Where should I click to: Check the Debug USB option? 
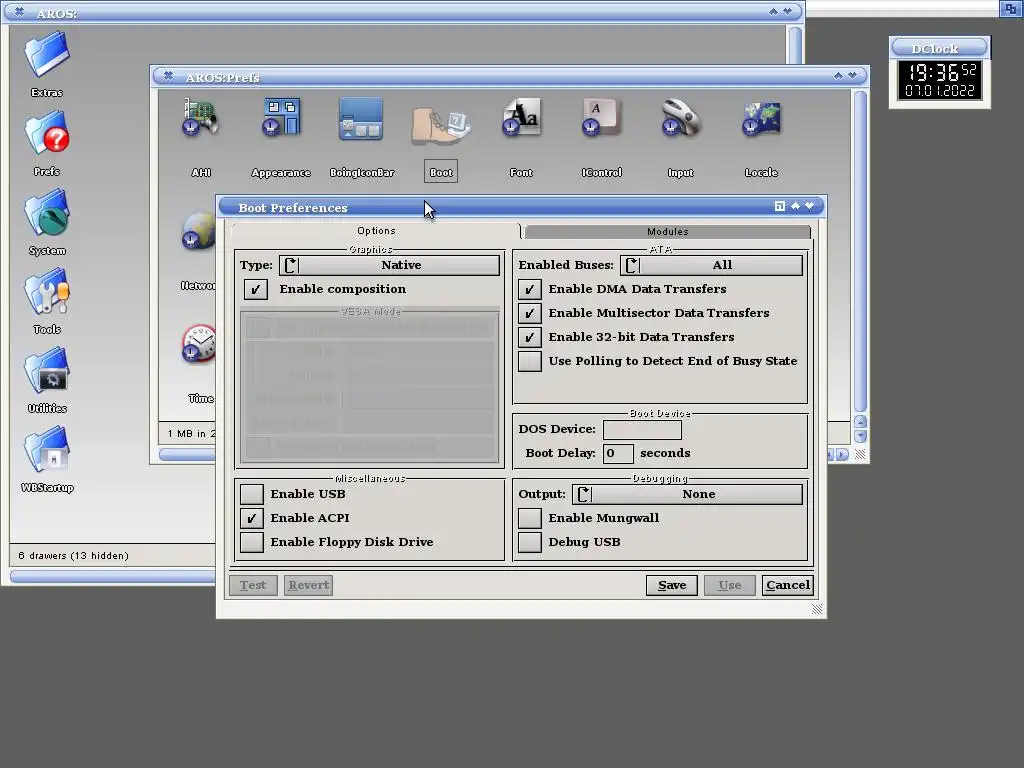point(530,542)
